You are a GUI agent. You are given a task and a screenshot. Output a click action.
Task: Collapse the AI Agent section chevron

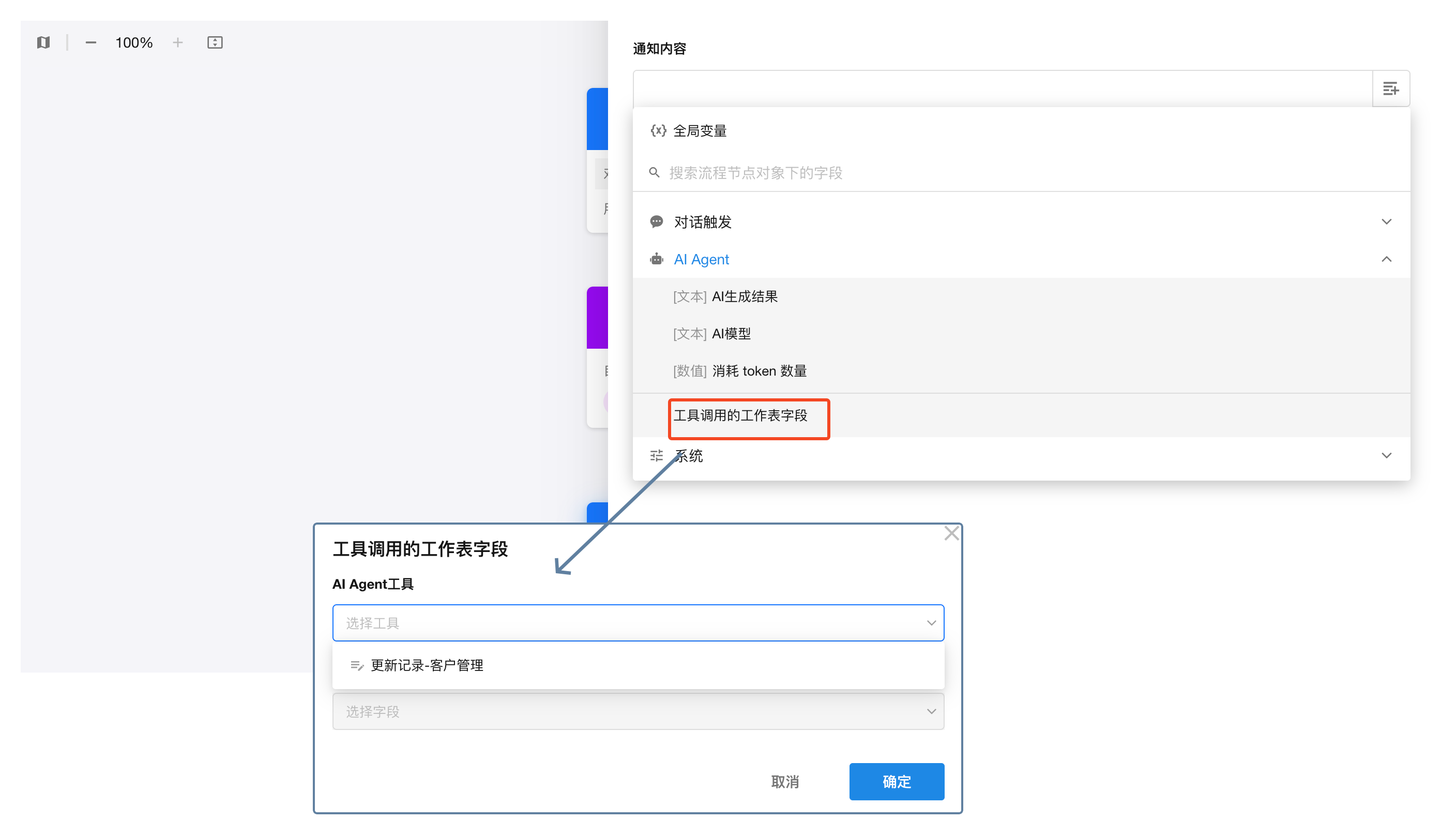coord(1386,259)
